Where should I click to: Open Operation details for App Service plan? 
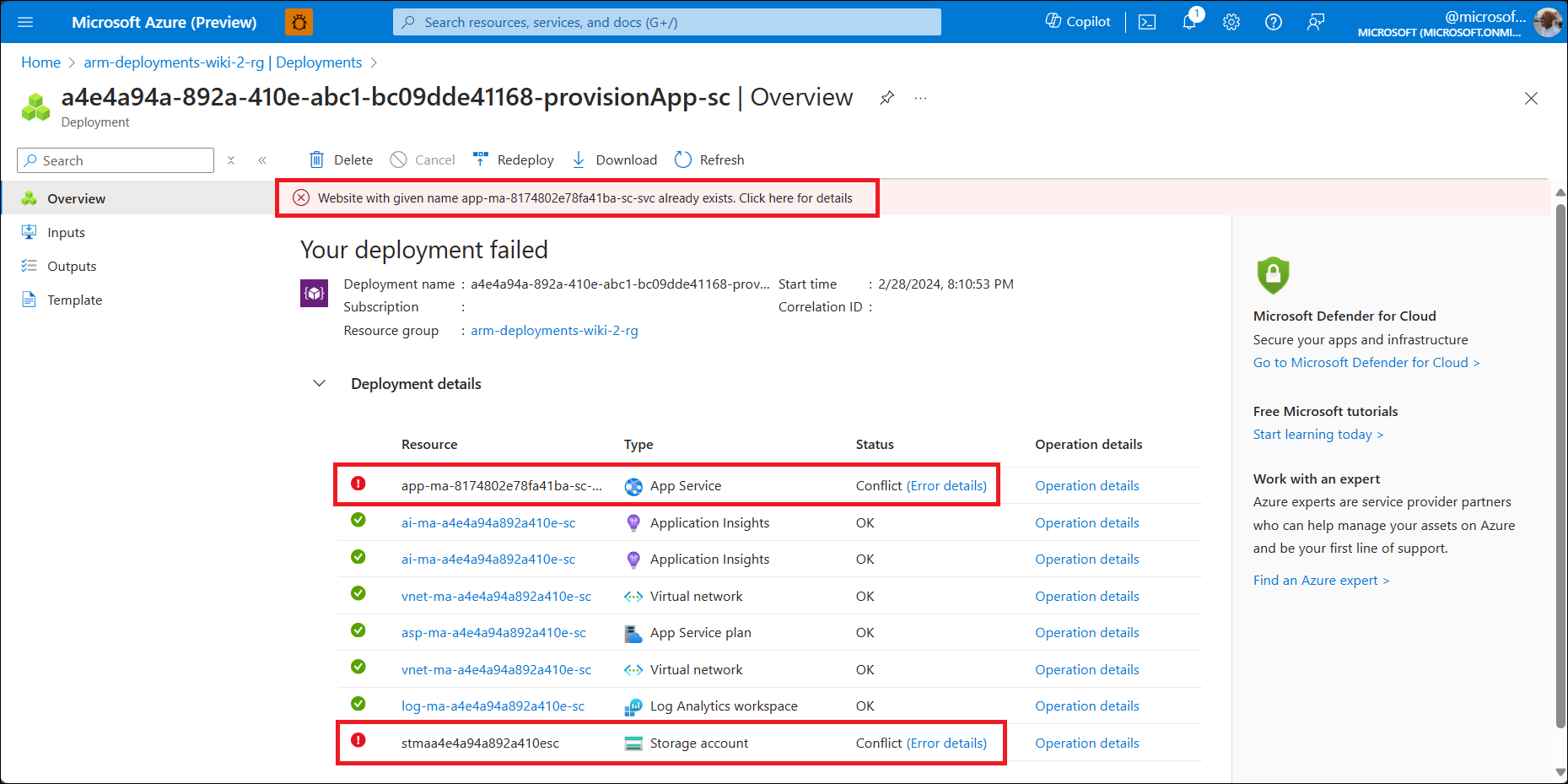coord(1087,633)
